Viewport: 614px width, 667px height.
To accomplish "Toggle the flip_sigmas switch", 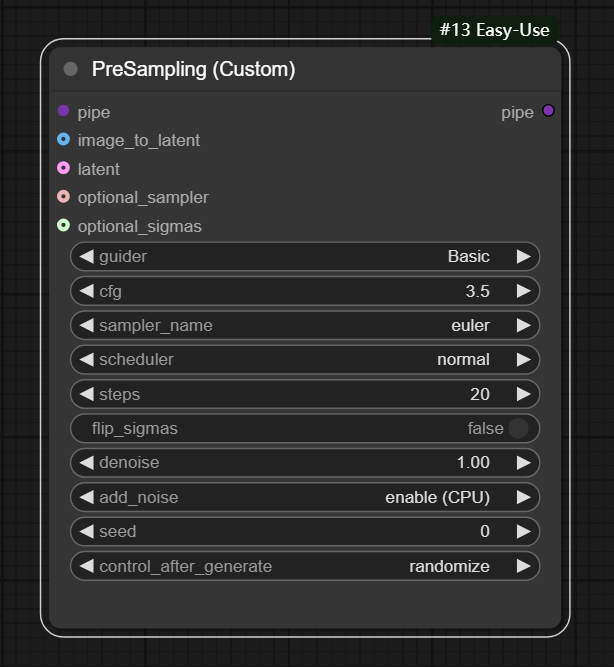I will click(517, 429).
